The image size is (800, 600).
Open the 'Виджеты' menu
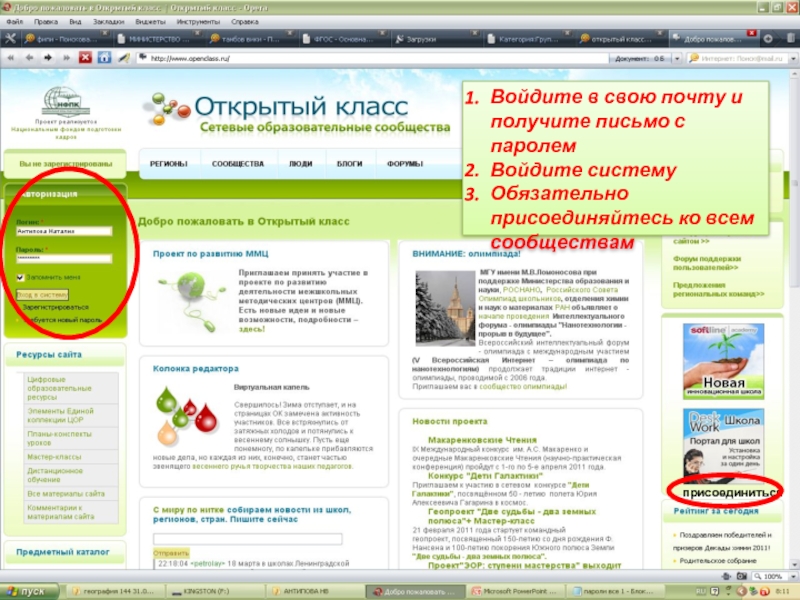coord(151,22)
